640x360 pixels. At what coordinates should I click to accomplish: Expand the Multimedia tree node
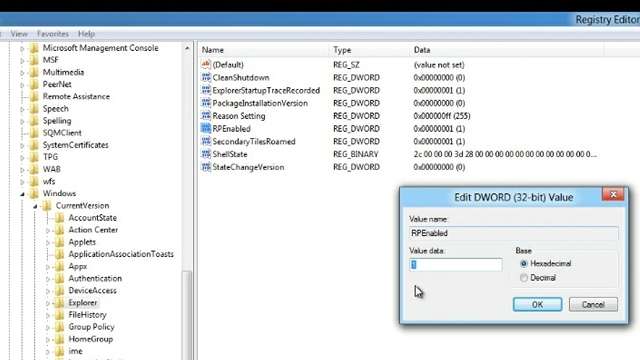pyautogui.click(x=22, y=73)
